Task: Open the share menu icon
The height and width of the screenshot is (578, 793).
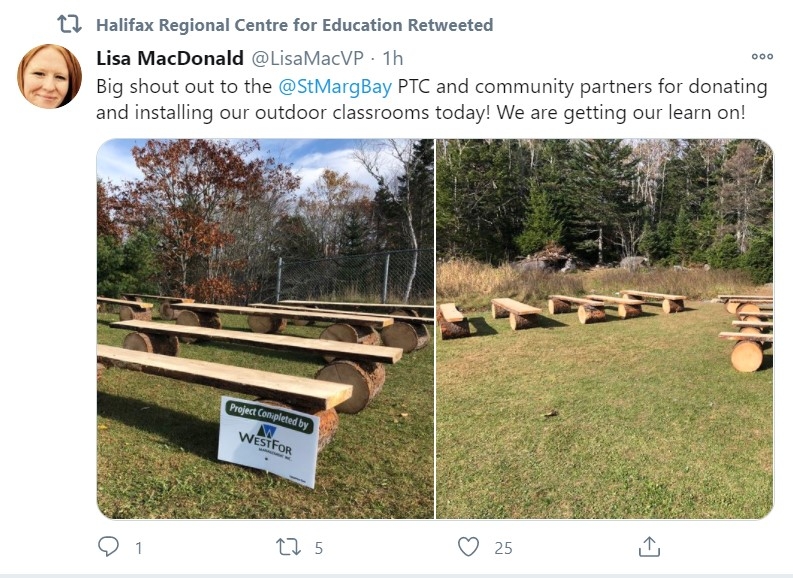Action: 649,546
